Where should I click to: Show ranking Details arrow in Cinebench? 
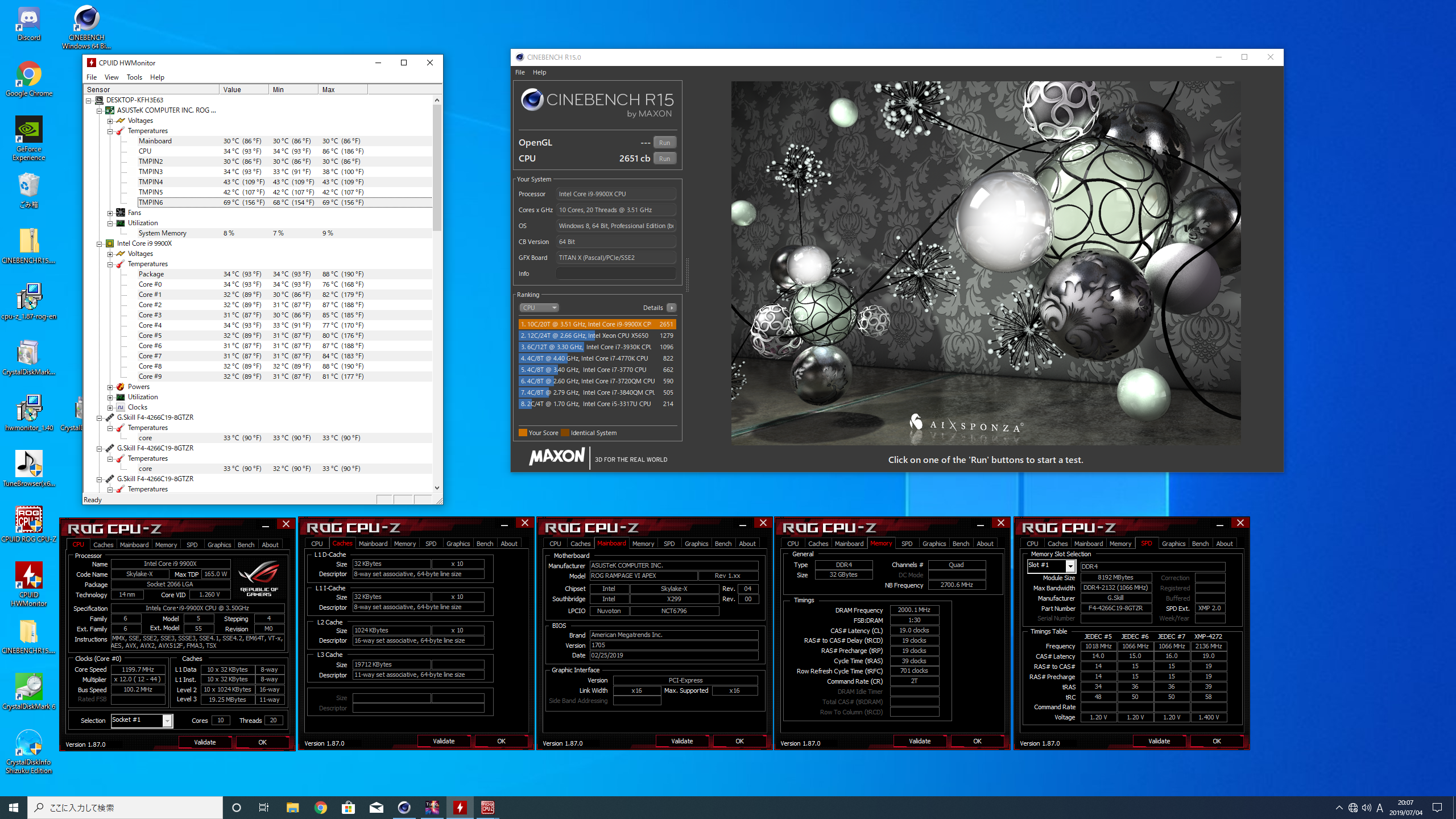click(672, 308)
